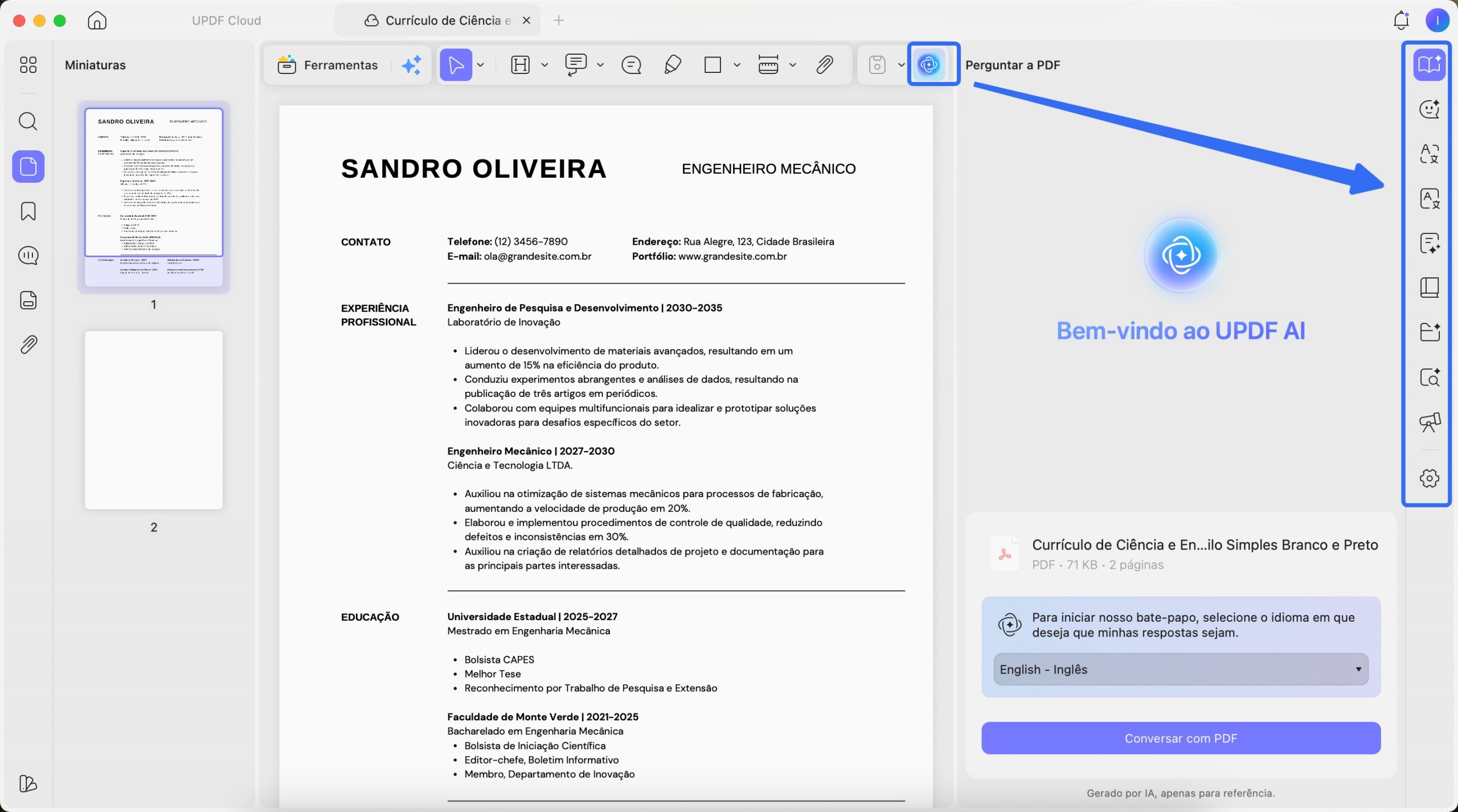Close the Currículo de Ciência tab

[526, 20]
